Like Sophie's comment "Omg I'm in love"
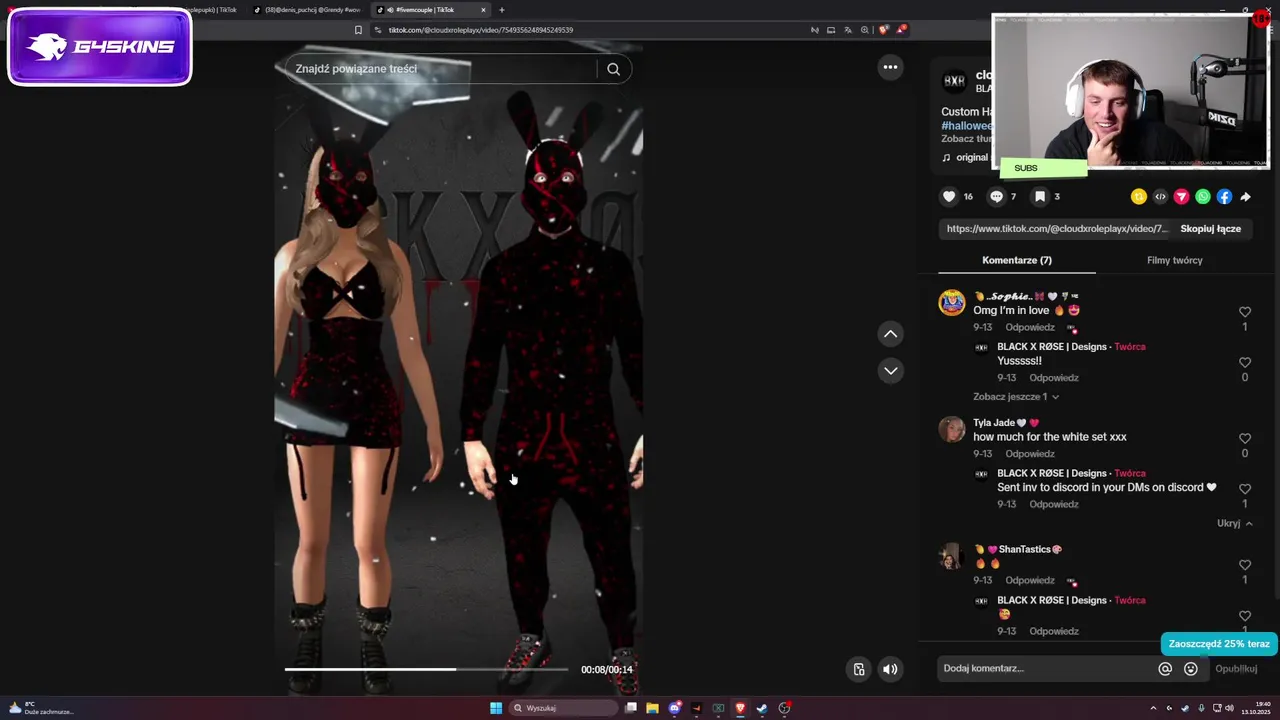 [1245, 312]
